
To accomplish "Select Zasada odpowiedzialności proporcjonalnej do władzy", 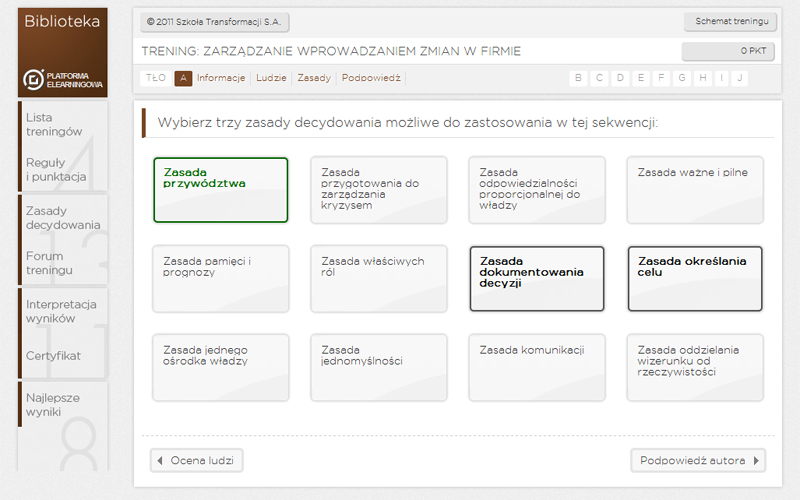I will tap(537, 190).
